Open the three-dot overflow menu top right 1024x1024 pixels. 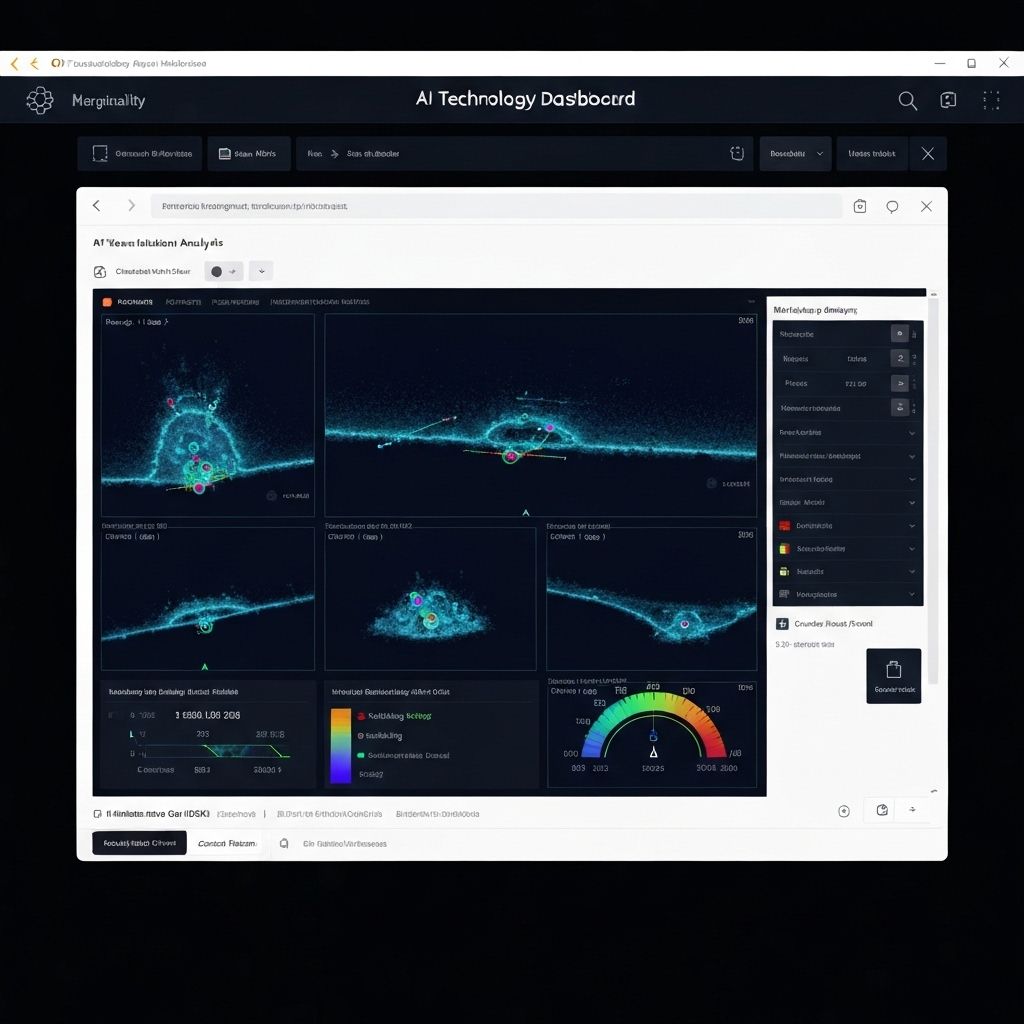(991, 100)
